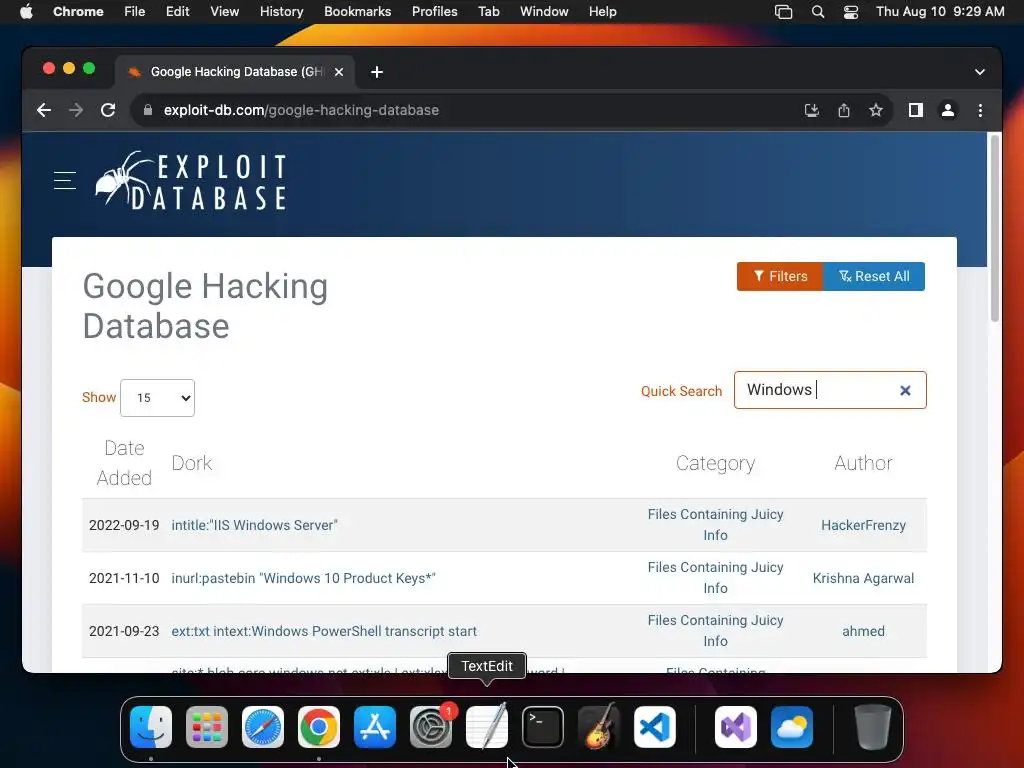Screen dimensions: 1024x768
Task: Open the Weather app in the Dock
Action: click(x=792, y=727)
